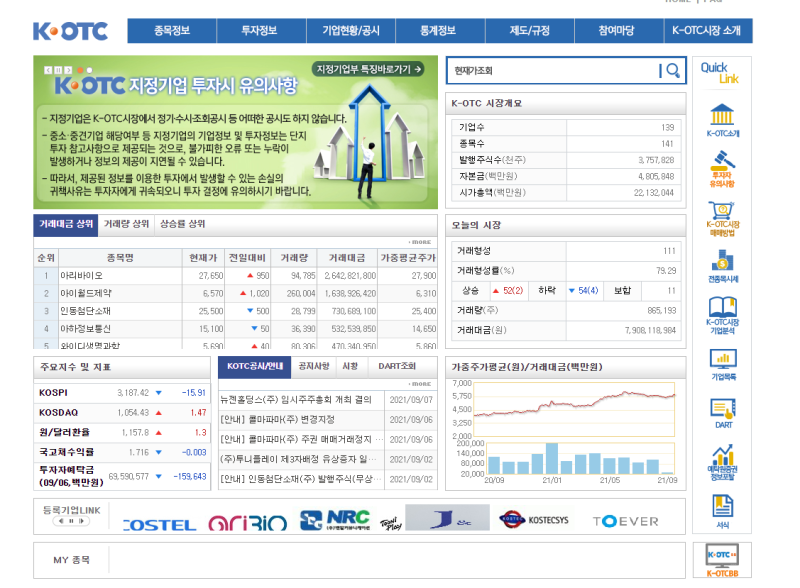Pause the 등록기업LINK logo rotation
Image resolution: width=800 pixels, height=588 pixels.
(x=71, y=521)
